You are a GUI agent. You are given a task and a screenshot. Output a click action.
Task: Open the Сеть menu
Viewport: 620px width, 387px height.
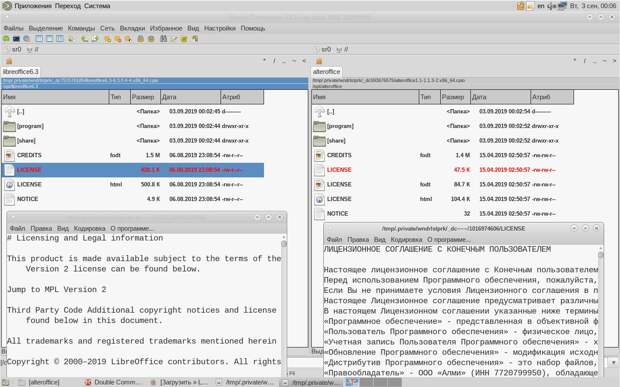coord(107,28)
